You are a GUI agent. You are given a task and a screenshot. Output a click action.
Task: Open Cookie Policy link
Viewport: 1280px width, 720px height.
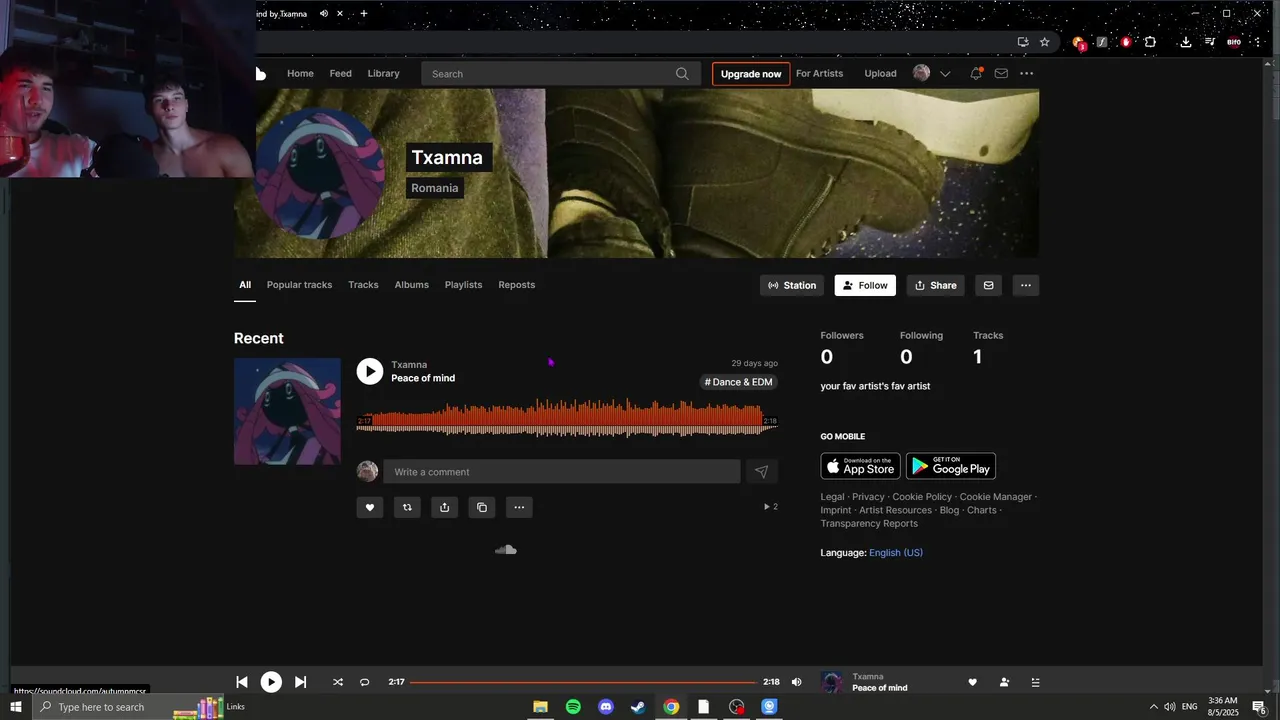922,497
